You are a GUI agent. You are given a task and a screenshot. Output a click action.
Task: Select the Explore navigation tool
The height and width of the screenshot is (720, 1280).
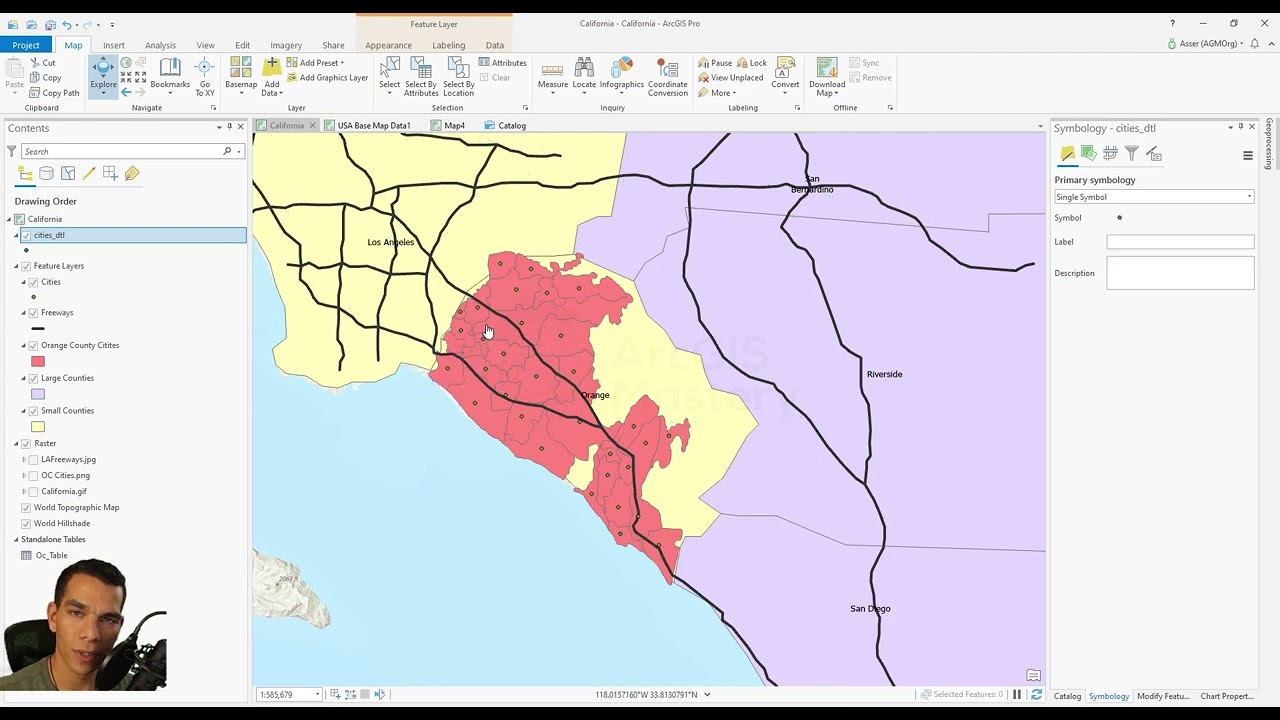(103, 74)
